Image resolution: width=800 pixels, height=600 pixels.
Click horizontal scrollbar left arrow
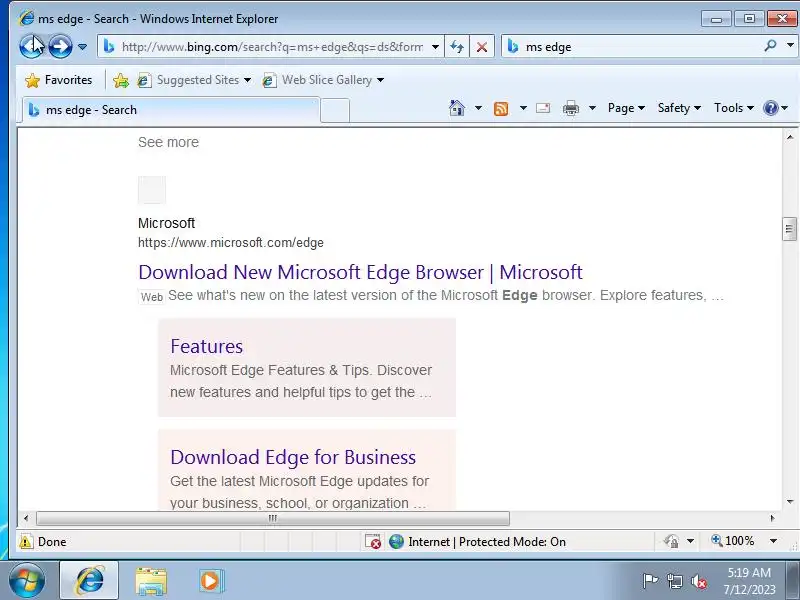point(26,518)
